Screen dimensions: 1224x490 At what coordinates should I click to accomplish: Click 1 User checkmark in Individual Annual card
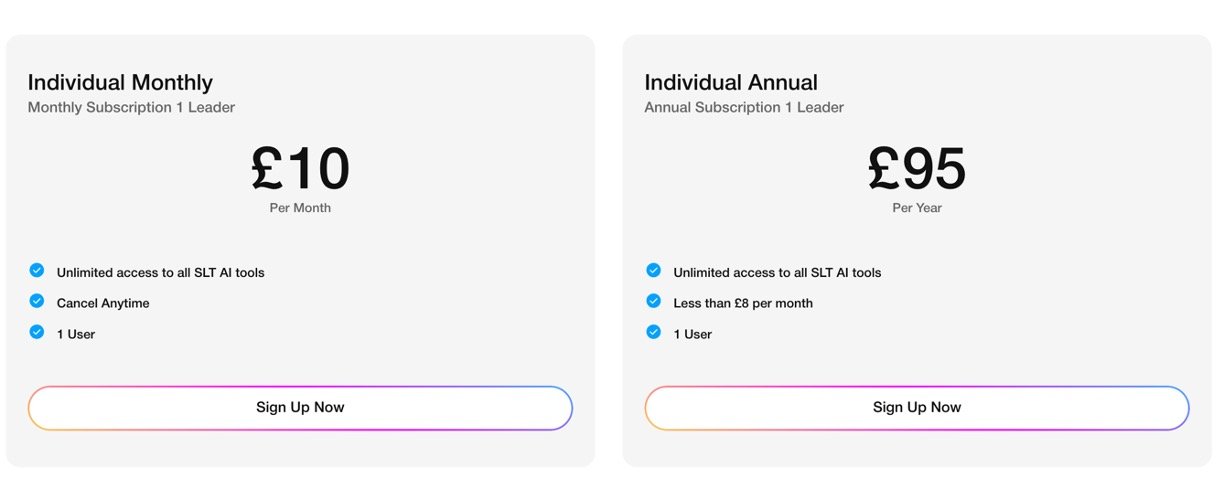coord(654,332)
